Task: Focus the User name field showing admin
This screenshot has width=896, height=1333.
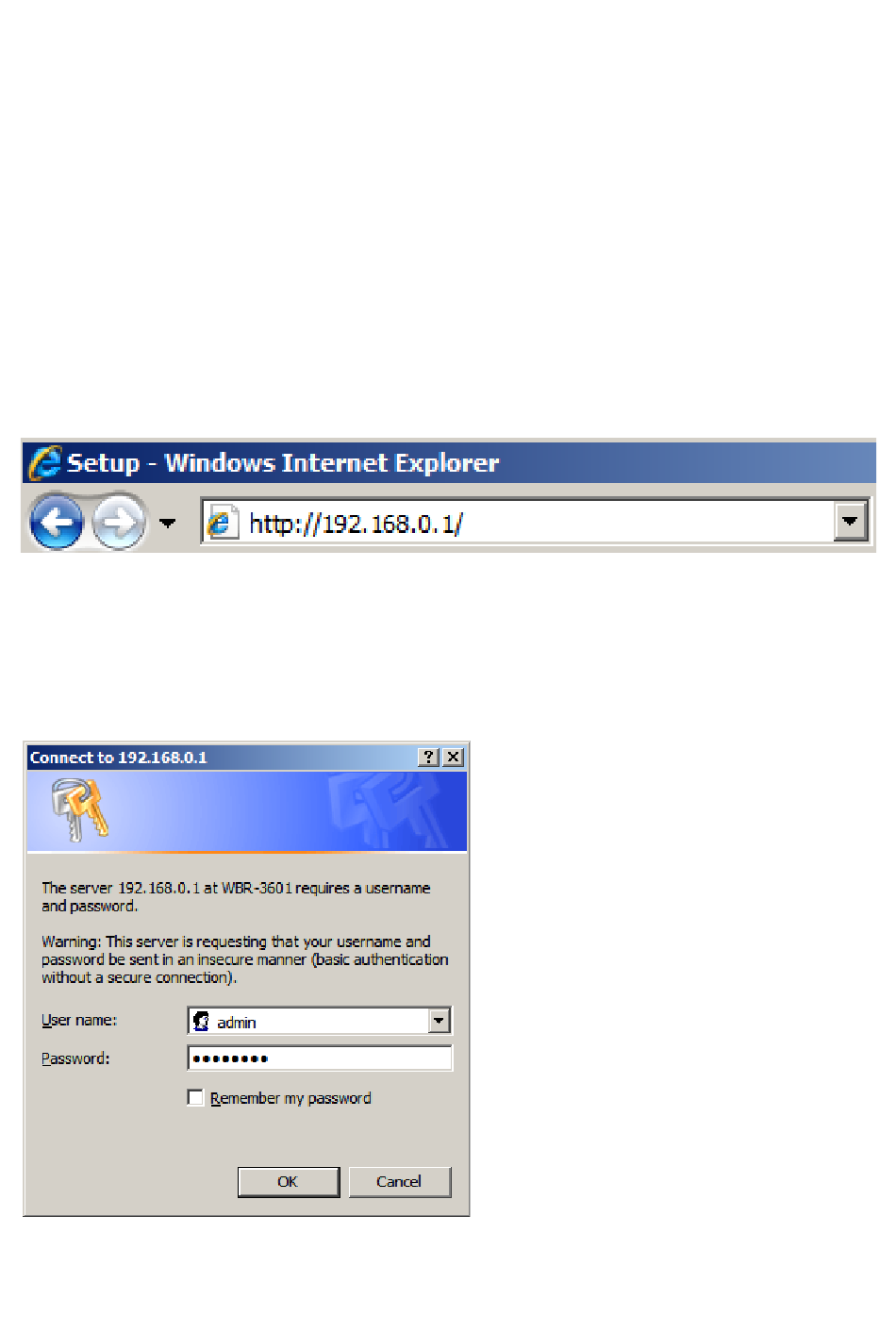Action: pyautogui.click(x=320, y=1021)
